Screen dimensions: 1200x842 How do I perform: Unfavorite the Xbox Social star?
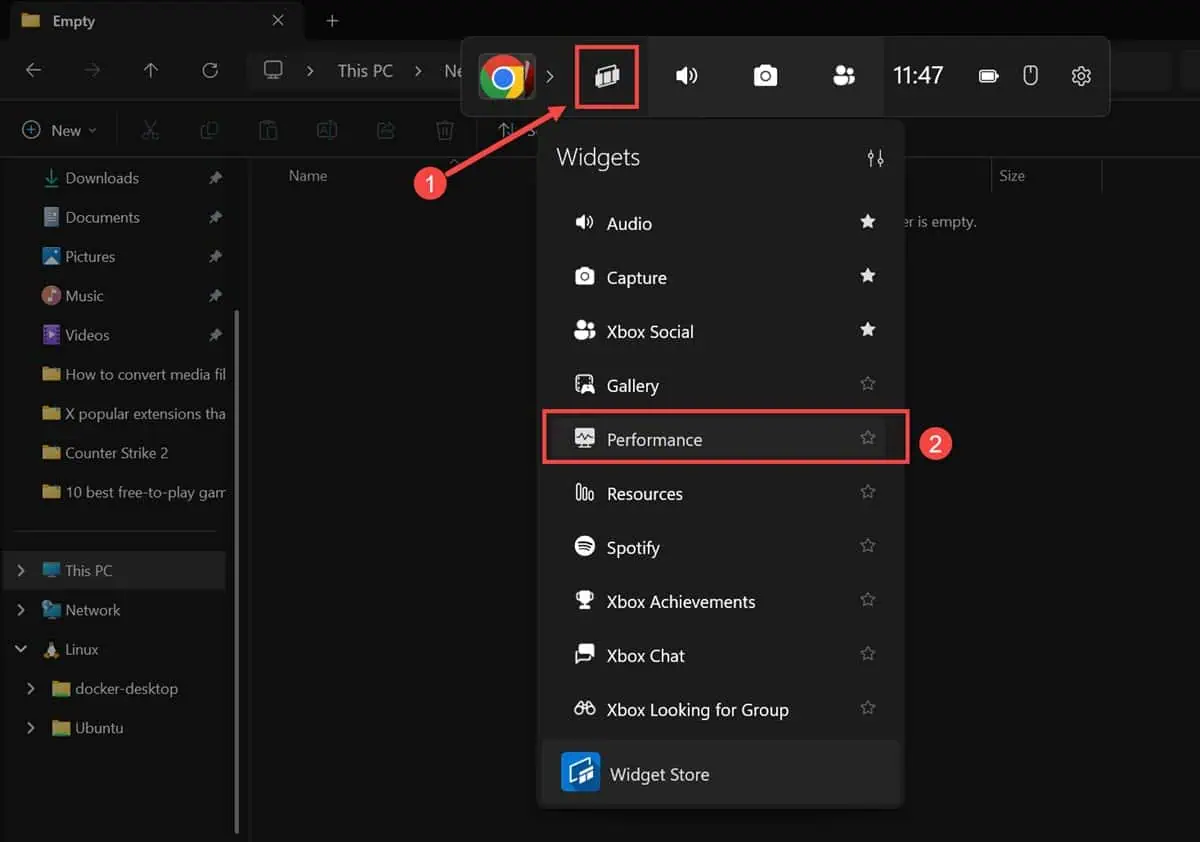pyautogui.click(x=868, y=329)
